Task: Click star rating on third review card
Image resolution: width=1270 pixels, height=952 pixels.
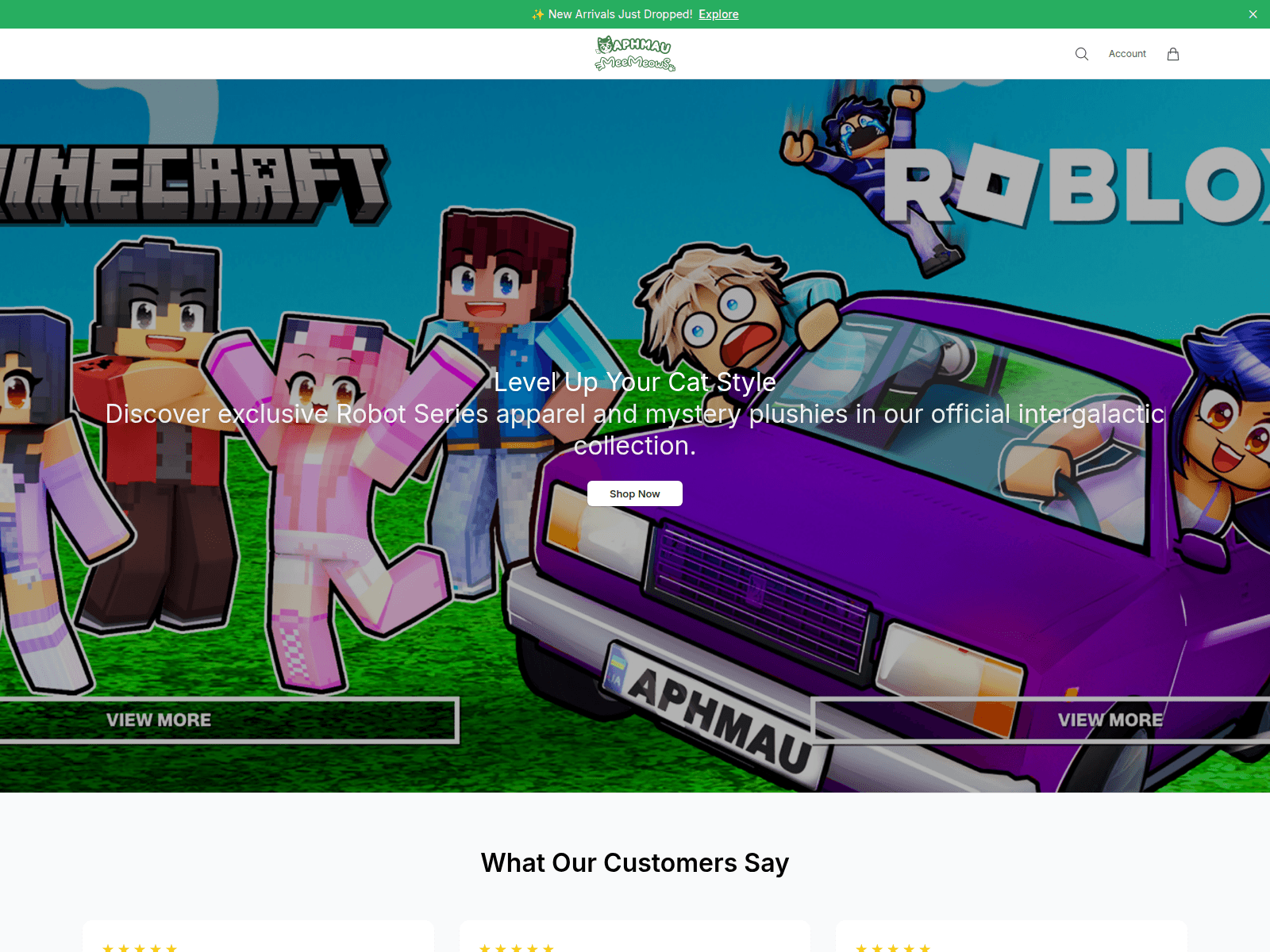Action: pyautogui.click(x=893, y=947)
